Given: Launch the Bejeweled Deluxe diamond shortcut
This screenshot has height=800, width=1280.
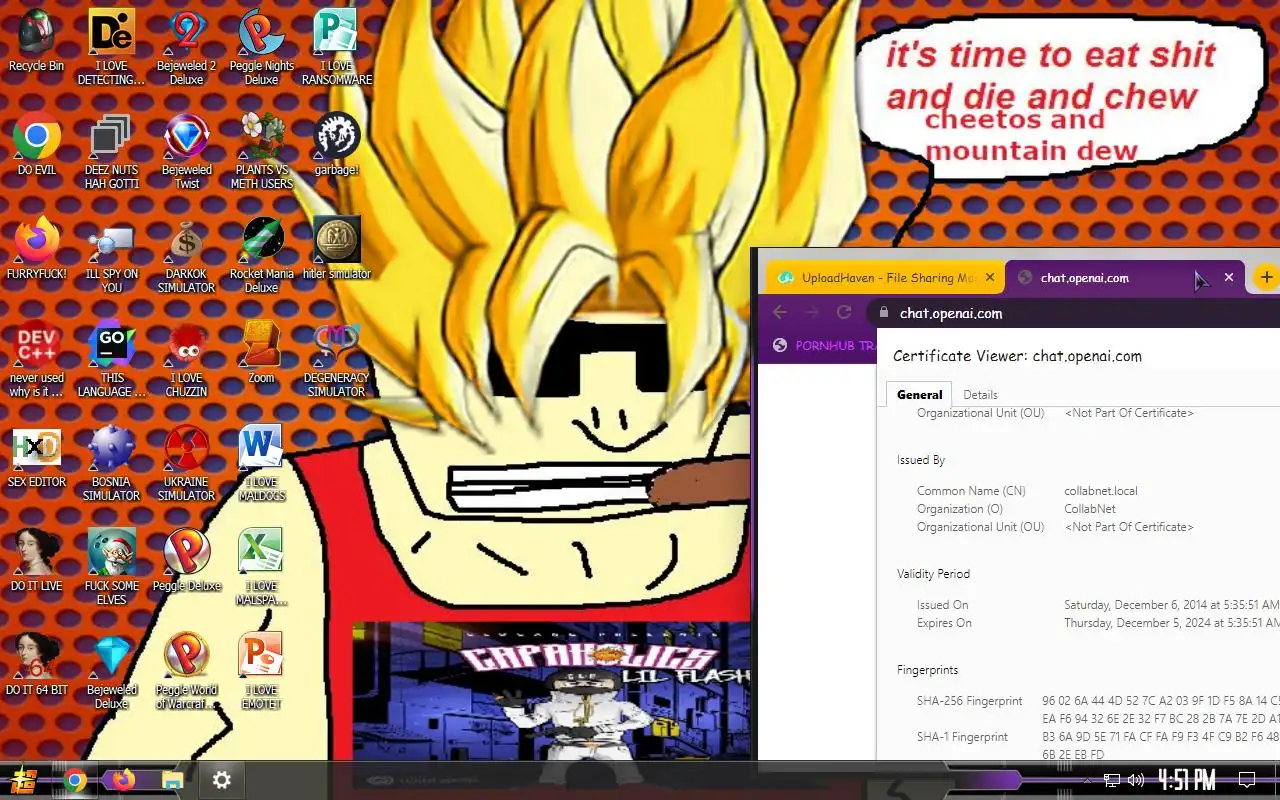Looking at the screenshot, I should point(111,670).
